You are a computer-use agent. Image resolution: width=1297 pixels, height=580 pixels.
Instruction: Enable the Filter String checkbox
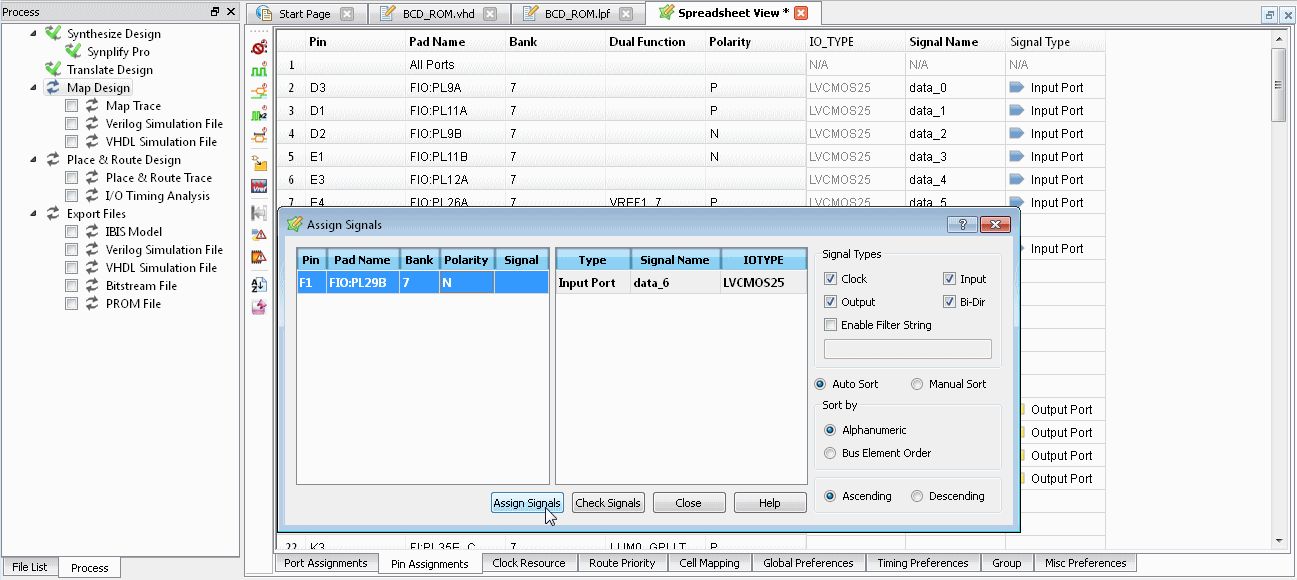click(830, 325)
